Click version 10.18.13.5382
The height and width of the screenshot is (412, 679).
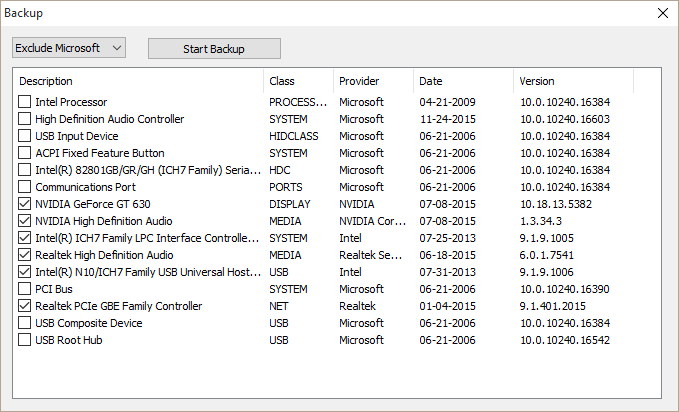coord(556,204)
